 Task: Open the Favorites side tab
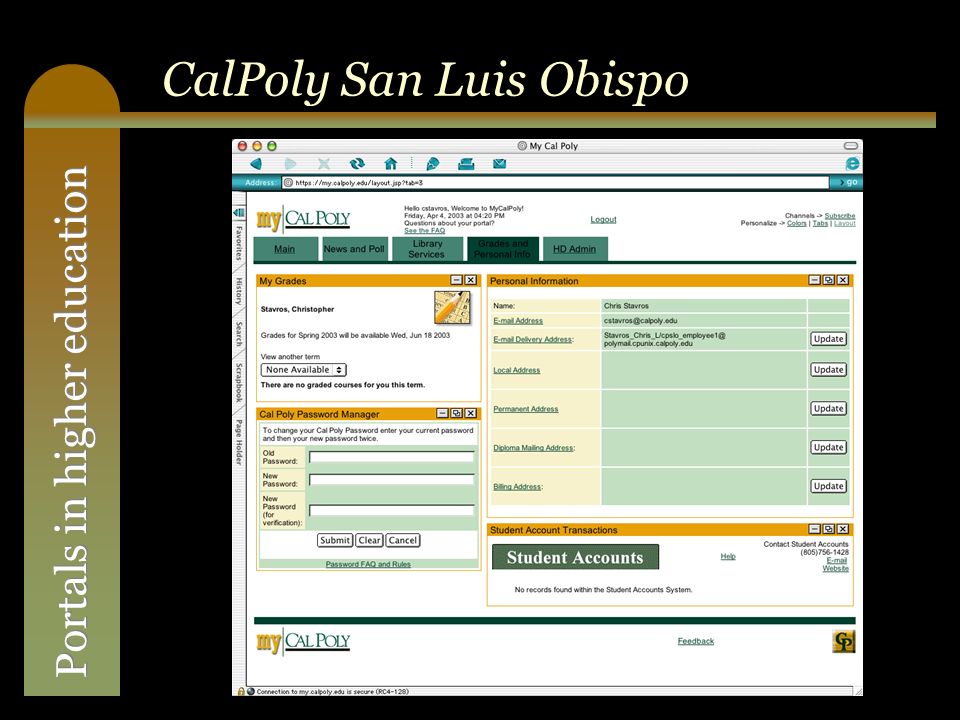click(239, 243)
